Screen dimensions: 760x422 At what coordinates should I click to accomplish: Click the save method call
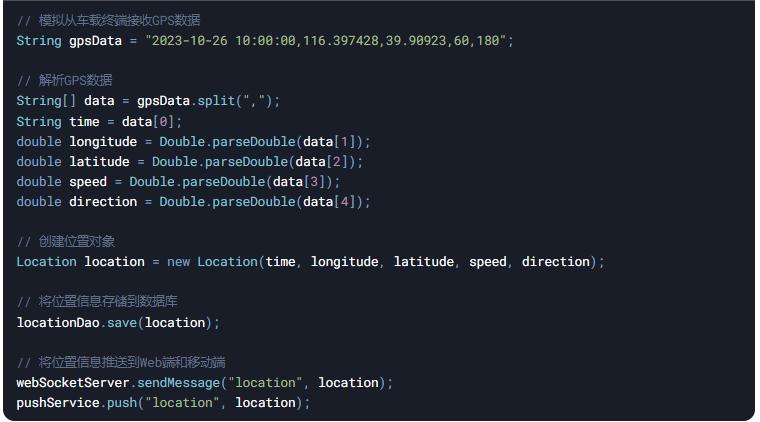pyautogui.click(x=122, y=322)
